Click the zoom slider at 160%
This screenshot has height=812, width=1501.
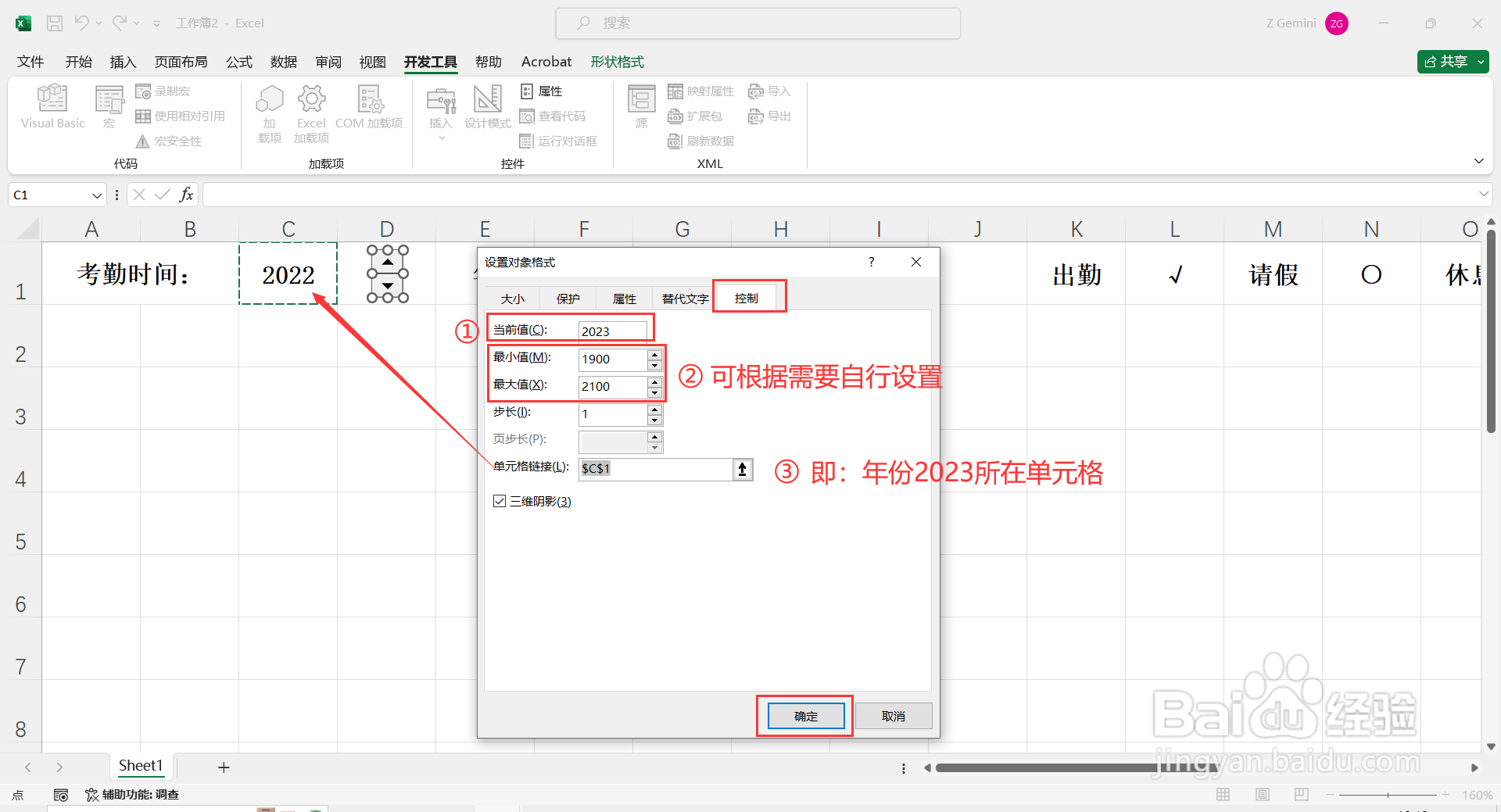pyautogui.click(x=1389, y=795)
